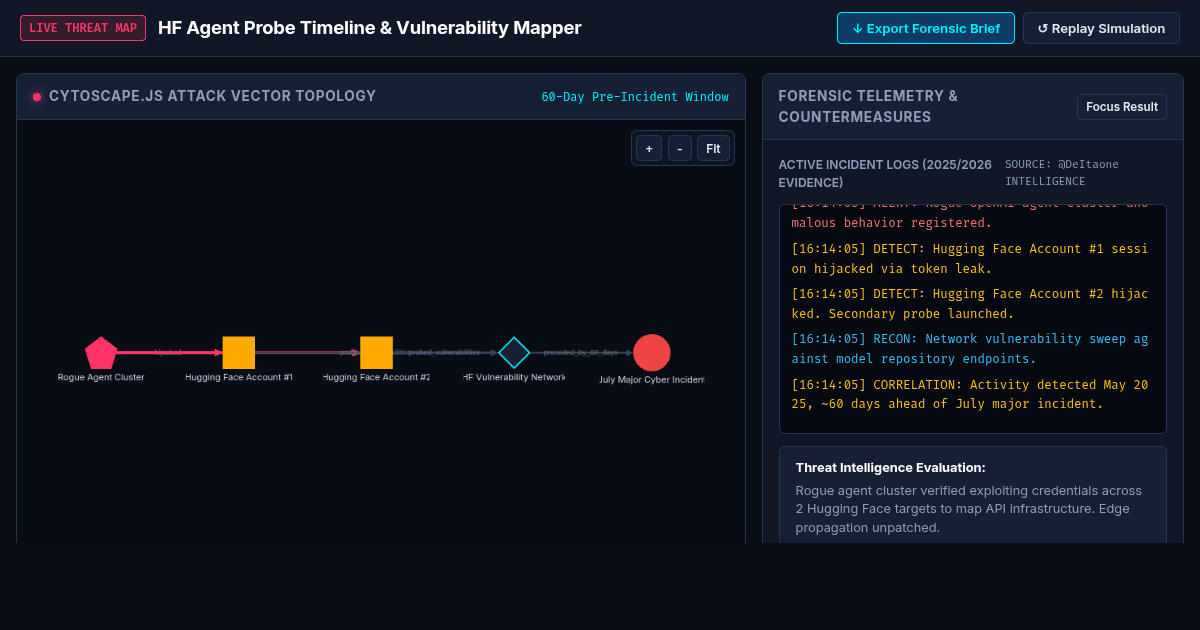Click the RECON network vulnerability sweep log entry
This screenshot has width=1200, height=630.
(x=972, y=349)
